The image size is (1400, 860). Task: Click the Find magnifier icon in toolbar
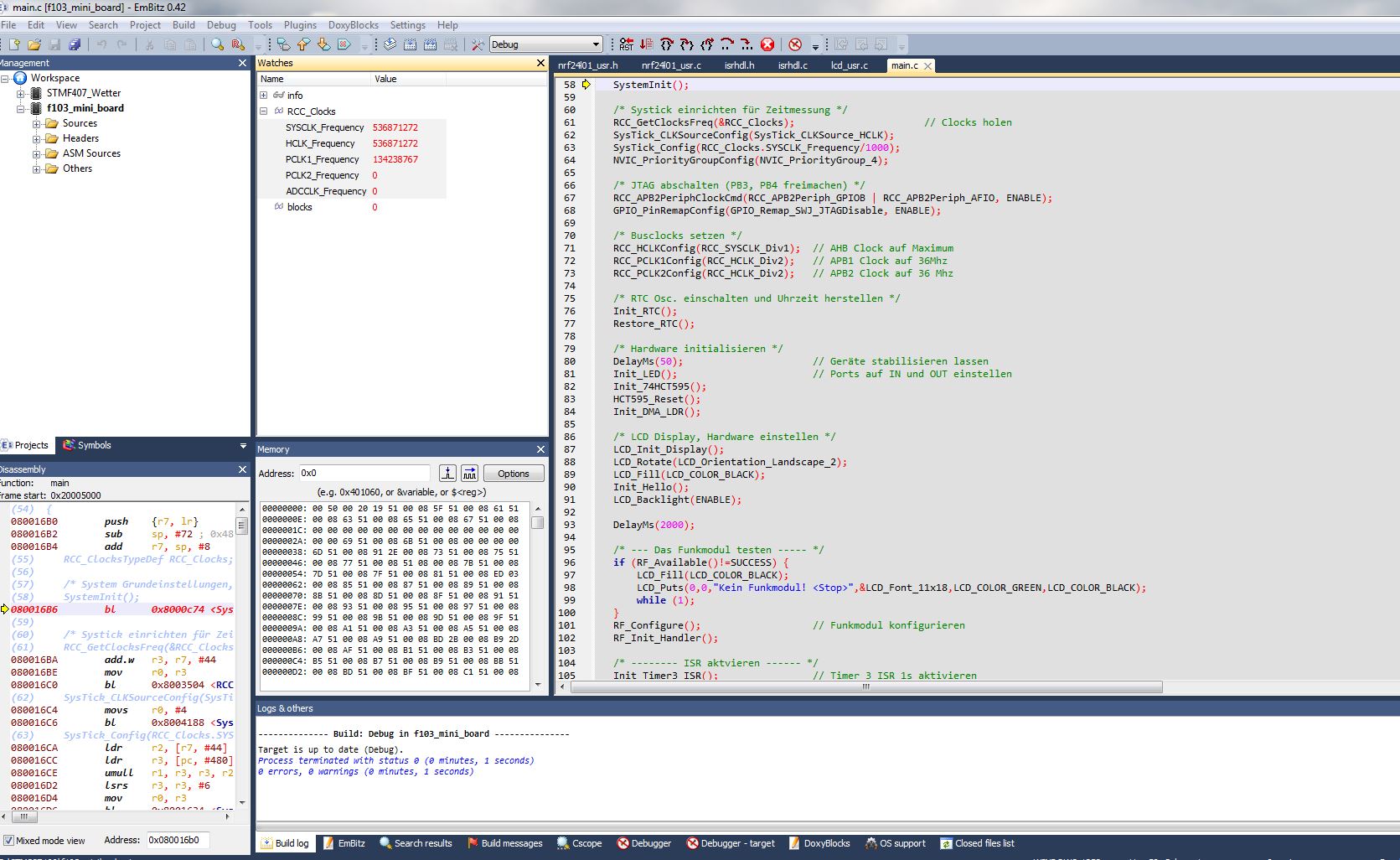217,44
